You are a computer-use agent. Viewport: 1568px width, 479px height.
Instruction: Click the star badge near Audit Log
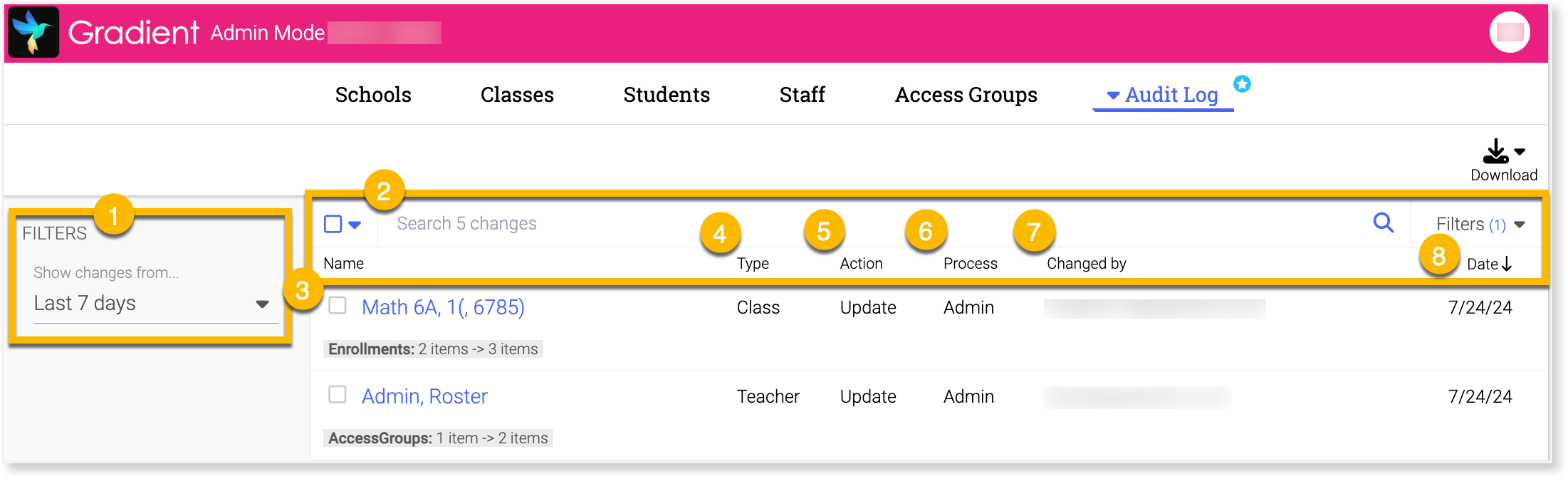point(1242,84)
